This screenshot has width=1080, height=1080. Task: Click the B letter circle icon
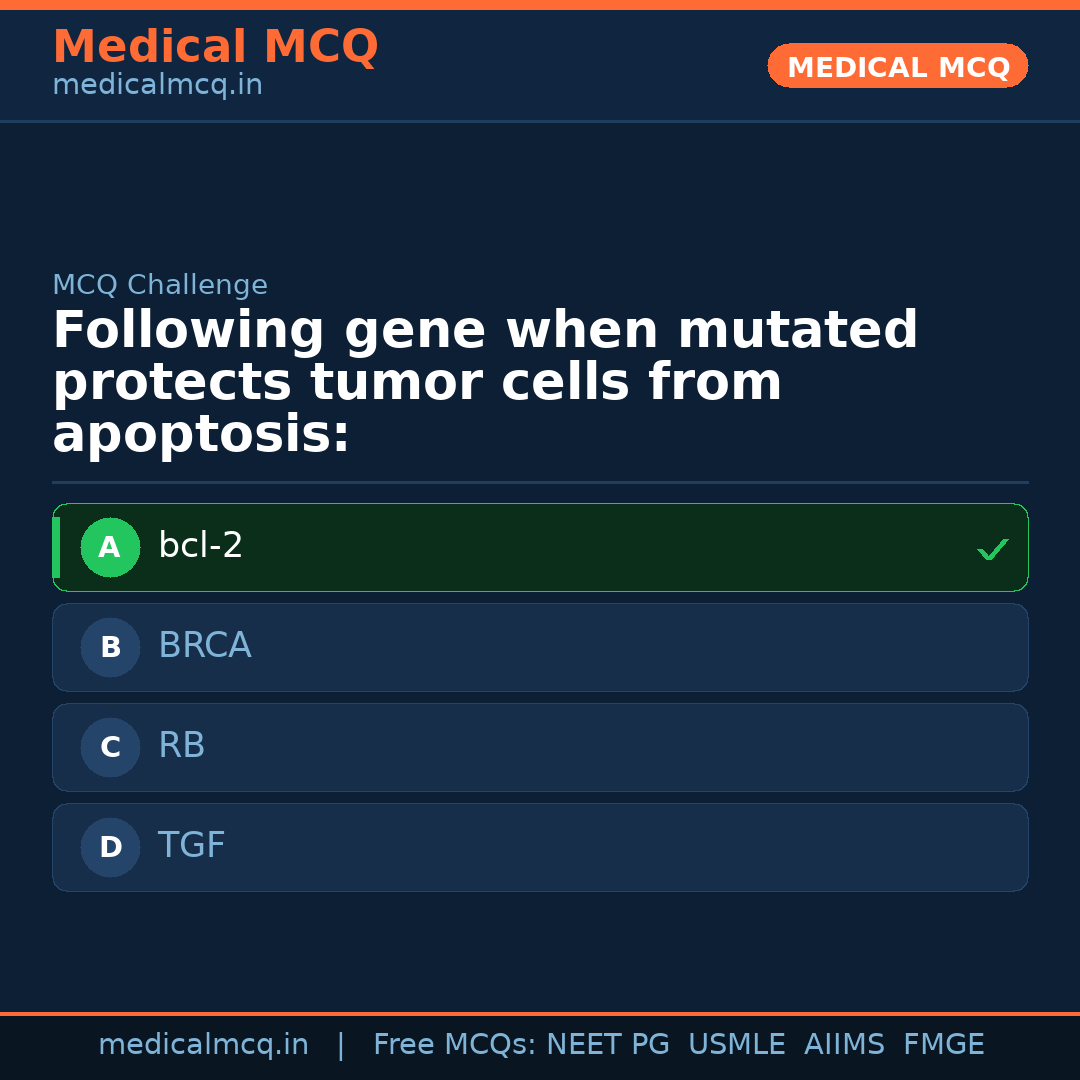click(x=110, y=647)
